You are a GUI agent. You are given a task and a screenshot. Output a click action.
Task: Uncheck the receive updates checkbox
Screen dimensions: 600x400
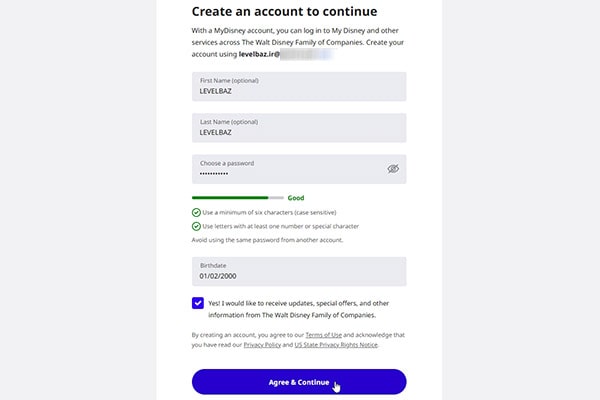(198, 303)
